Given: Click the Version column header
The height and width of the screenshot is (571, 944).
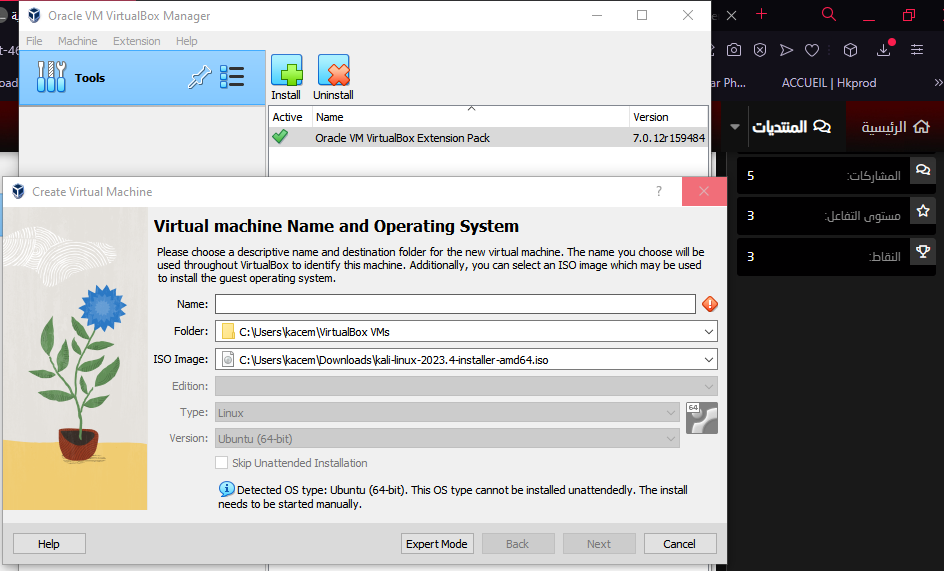Looking at the screenshot, I should pos(668,117).
